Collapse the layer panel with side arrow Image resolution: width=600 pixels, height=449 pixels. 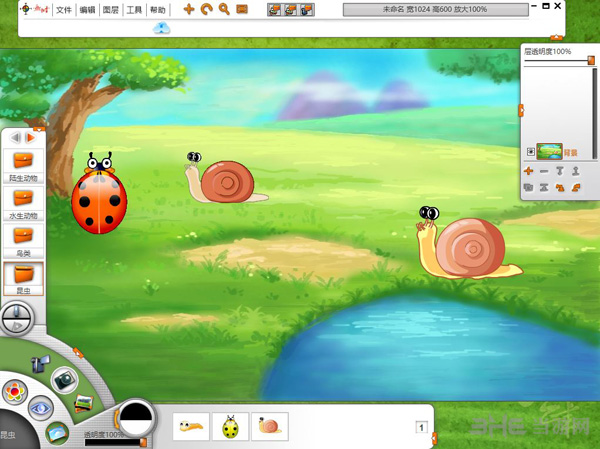(x=520, y=108)
